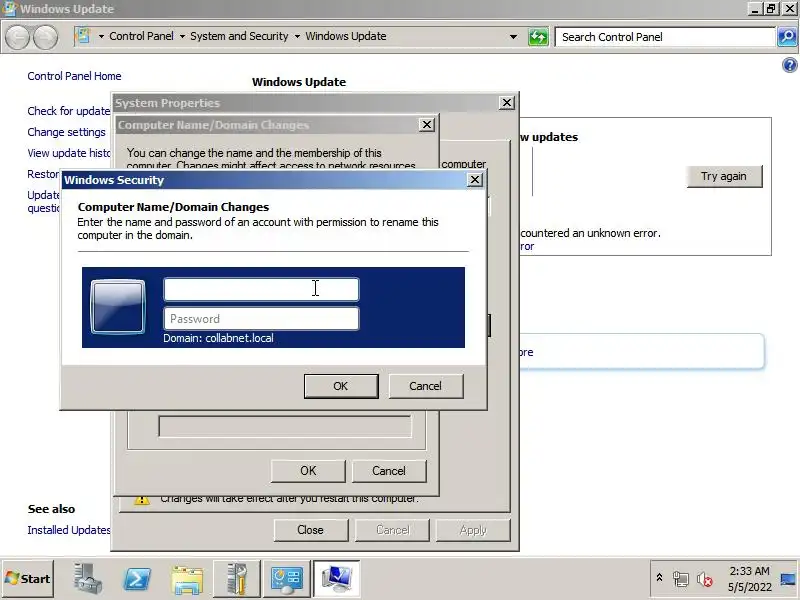The image size is (800, 600).
Task: Open the Control Panel taskbar icon
Action: [286, 579]
